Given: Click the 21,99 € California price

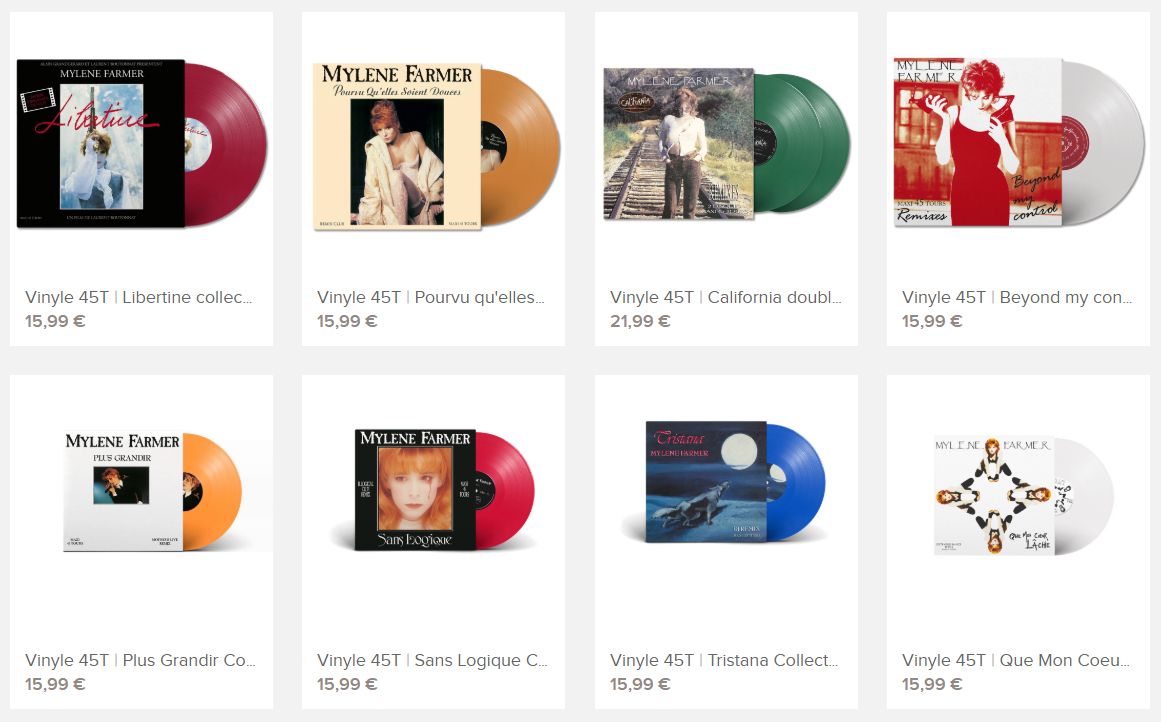Looking at the screenshot, I should 640,321.
